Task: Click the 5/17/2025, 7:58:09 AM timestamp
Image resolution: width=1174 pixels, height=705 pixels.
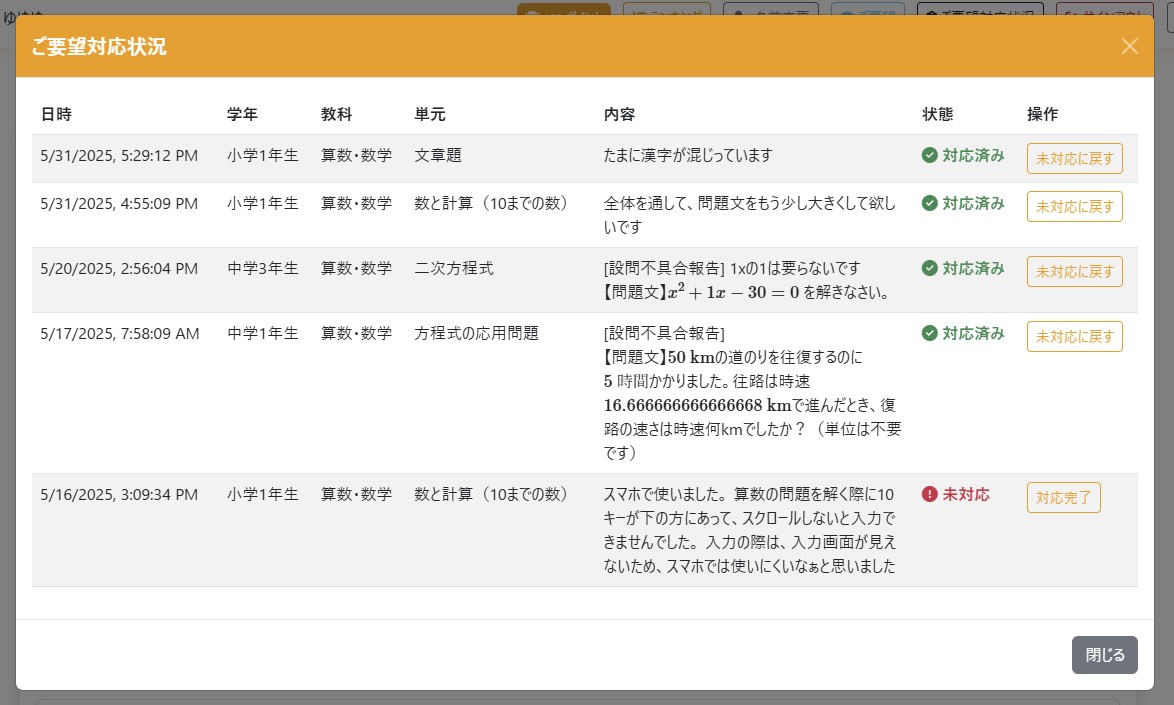Action: [119, 333]
